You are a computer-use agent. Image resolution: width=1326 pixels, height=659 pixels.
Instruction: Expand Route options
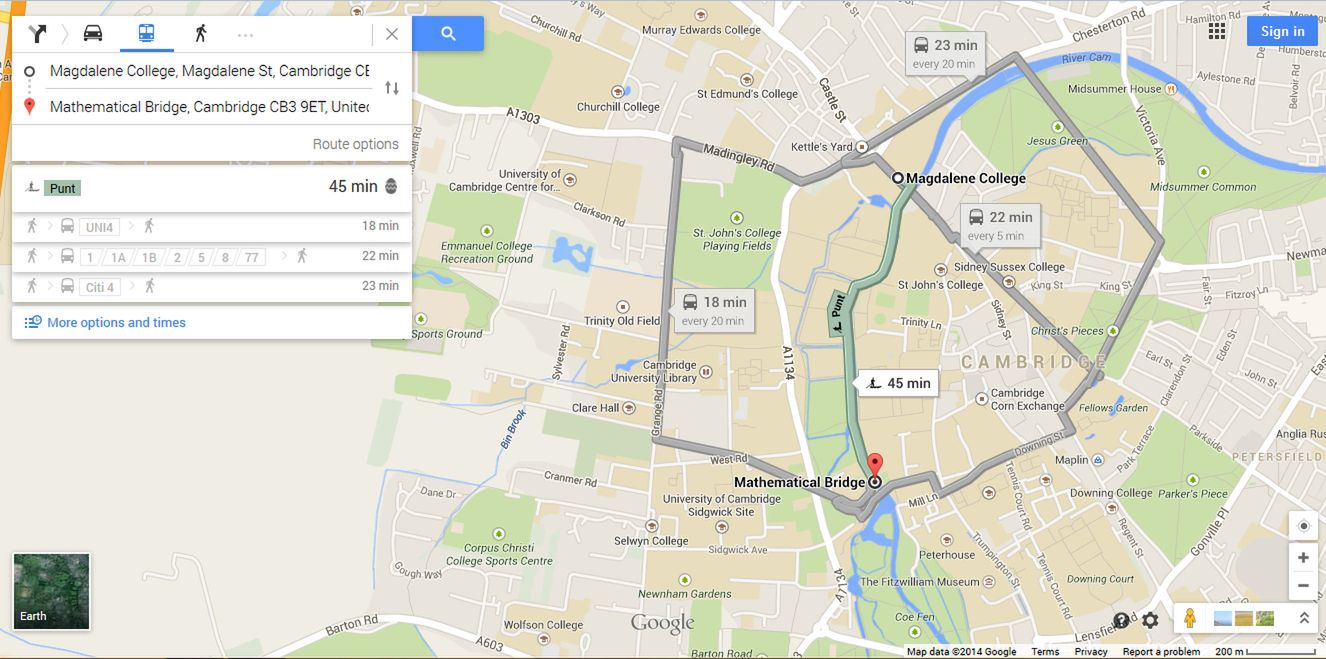tap(355, 144)
